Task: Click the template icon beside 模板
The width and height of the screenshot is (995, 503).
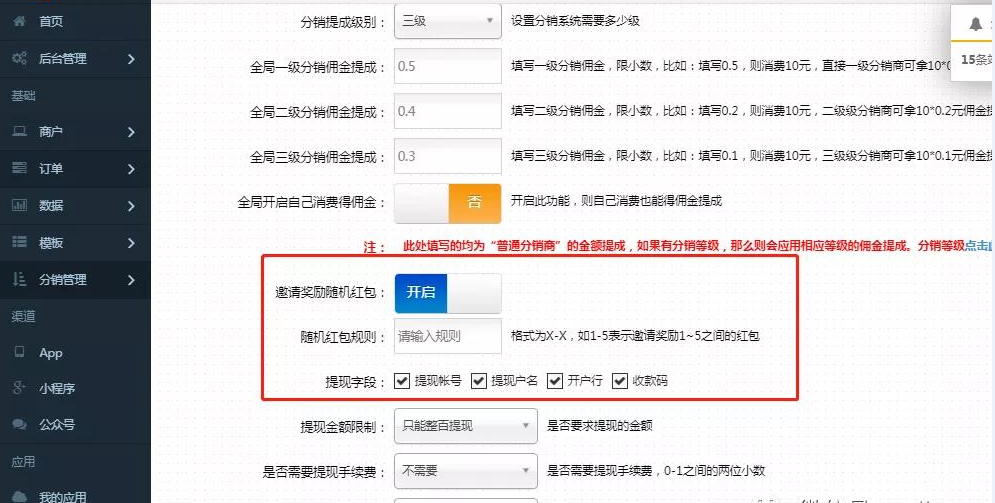Action: 20,242
